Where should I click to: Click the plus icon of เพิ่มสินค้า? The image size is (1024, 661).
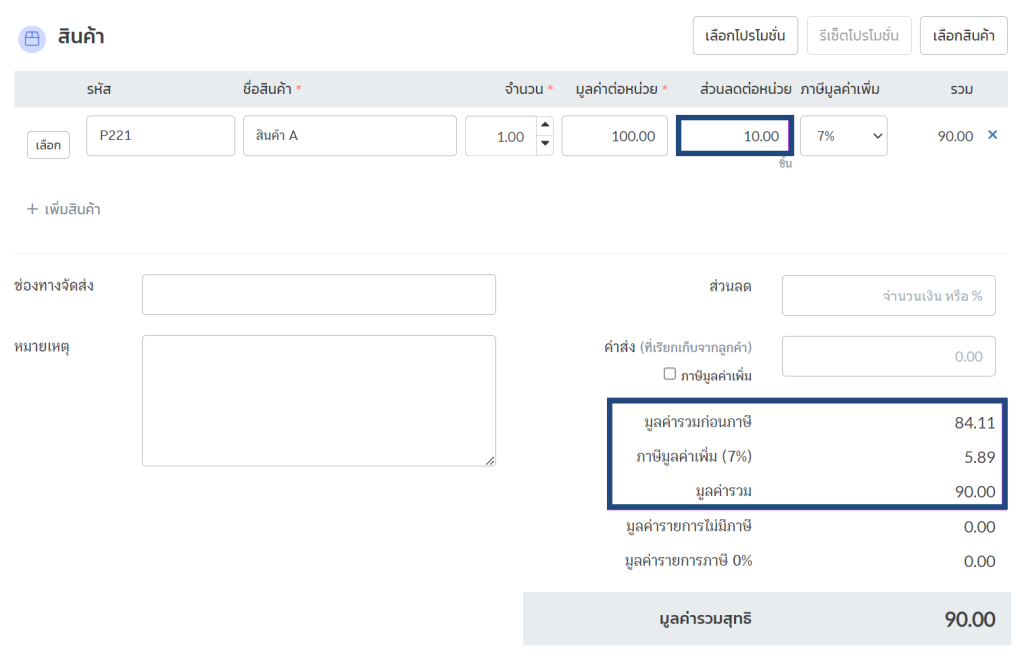[x=32, y=209]
